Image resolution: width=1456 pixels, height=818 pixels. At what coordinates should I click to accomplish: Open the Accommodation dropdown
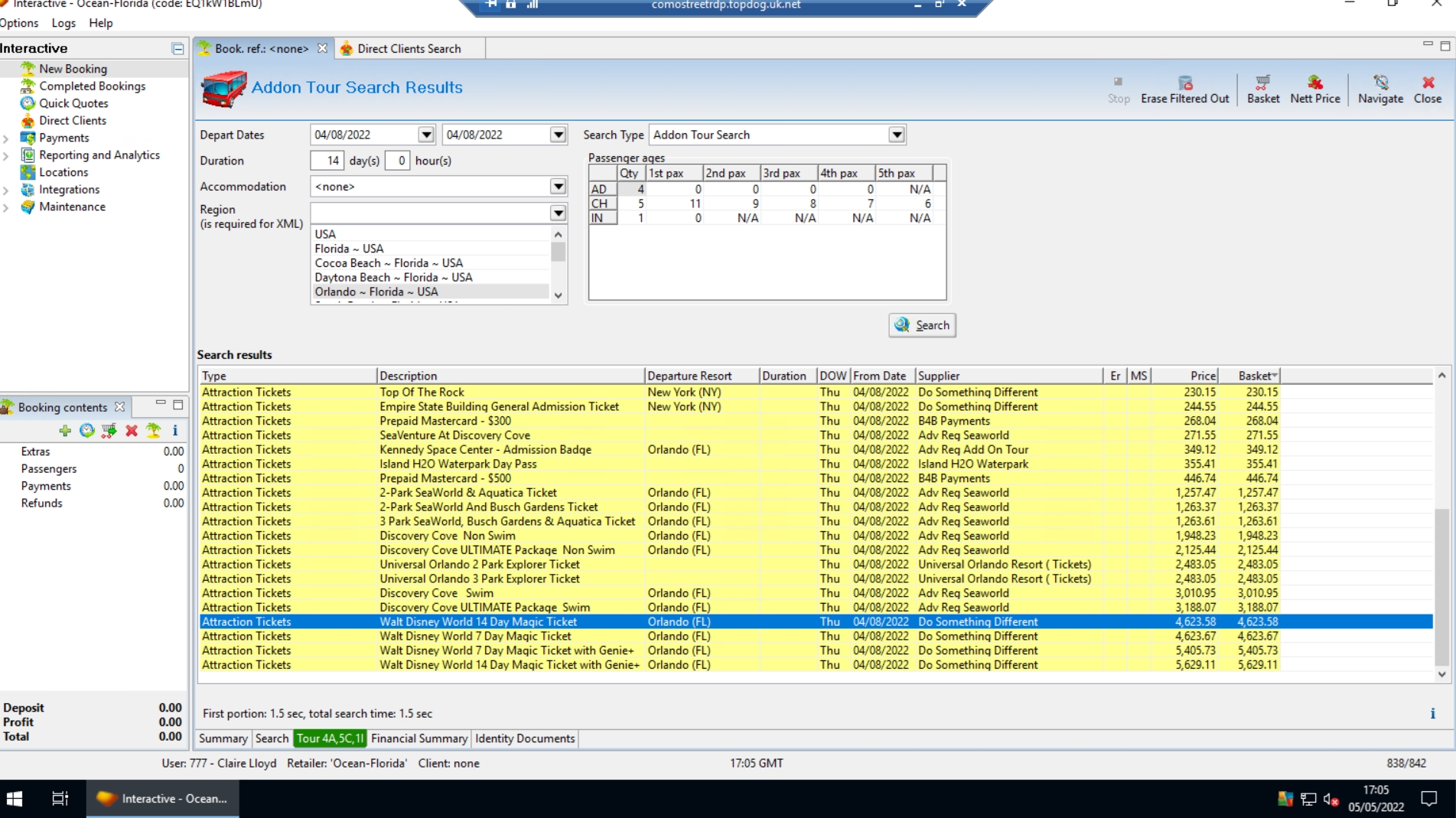coord(558,187)
